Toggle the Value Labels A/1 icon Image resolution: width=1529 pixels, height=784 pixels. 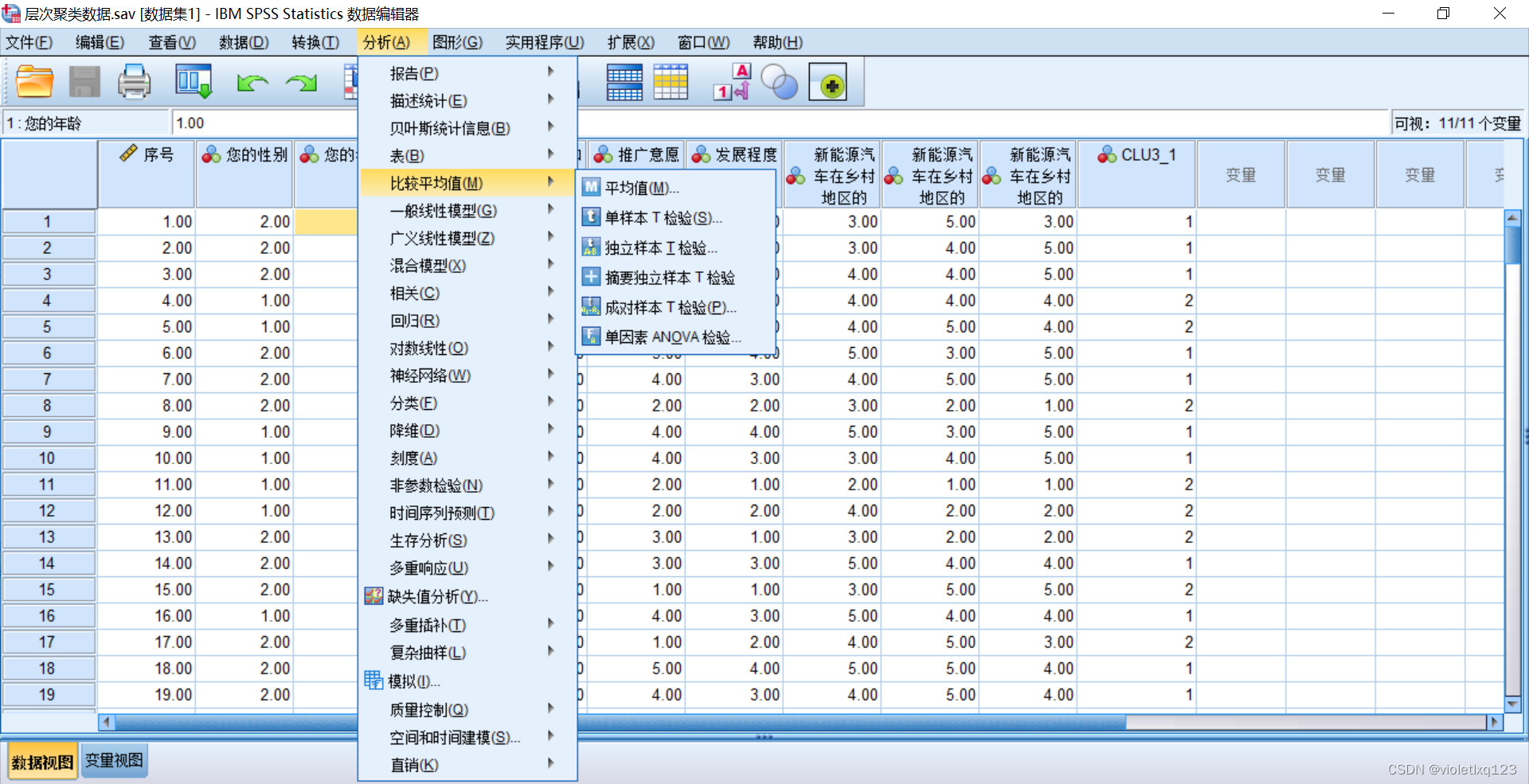(732, 82)
